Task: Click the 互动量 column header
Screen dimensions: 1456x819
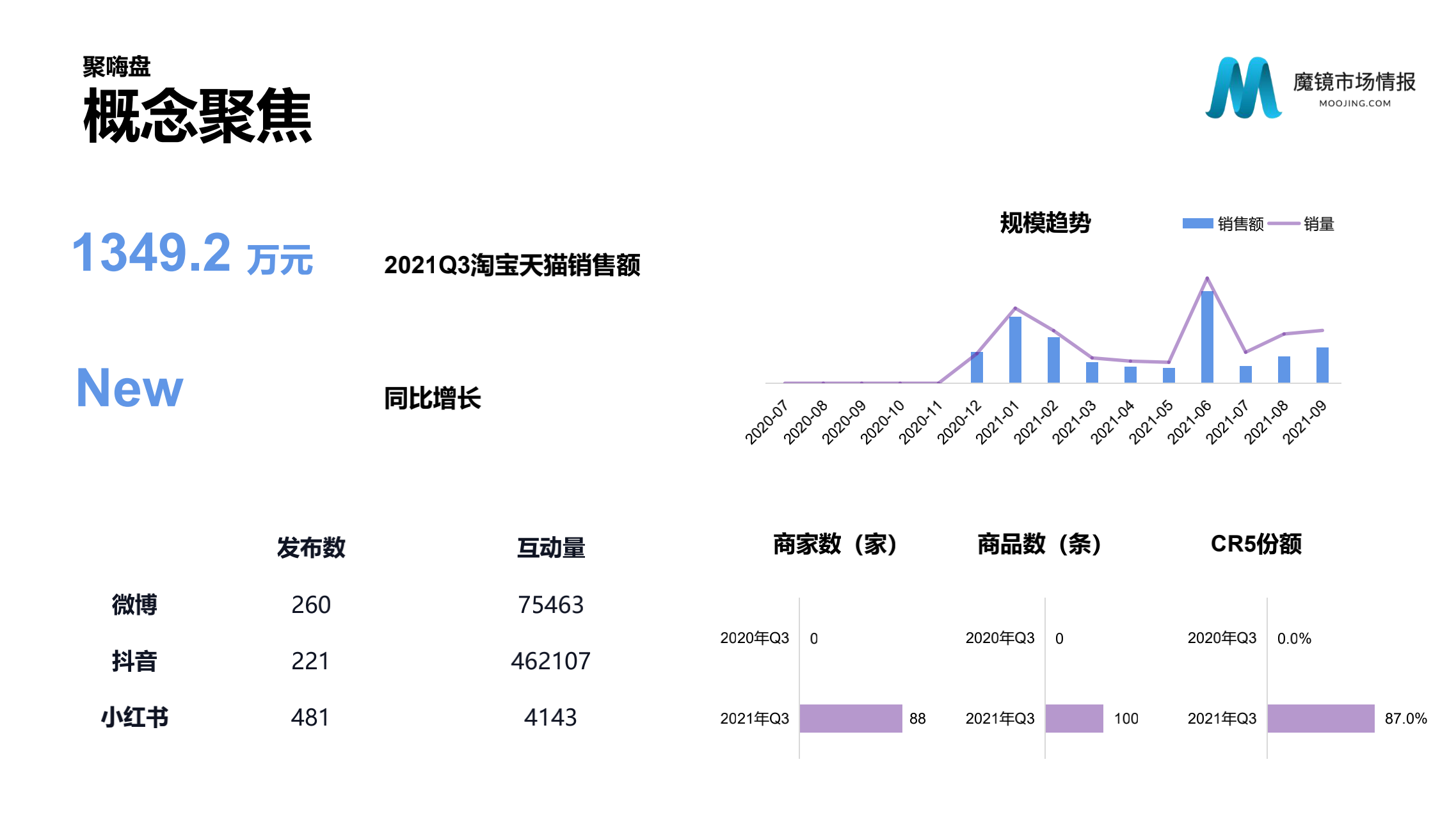Action: coord(550,548)
